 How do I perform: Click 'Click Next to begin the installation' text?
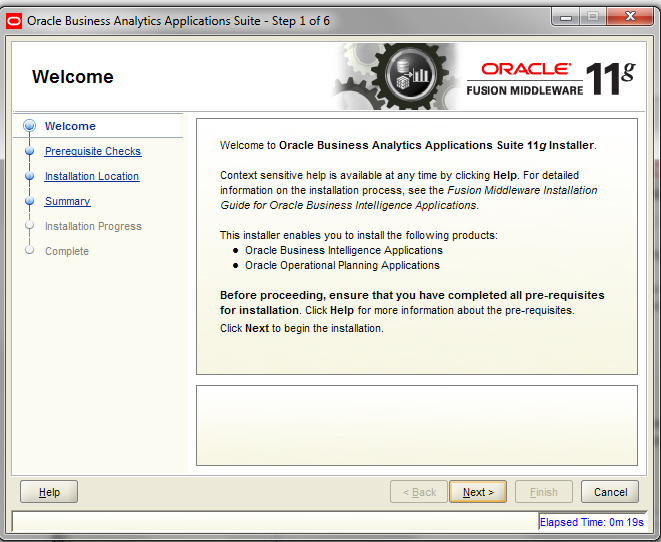coord(302,328)
